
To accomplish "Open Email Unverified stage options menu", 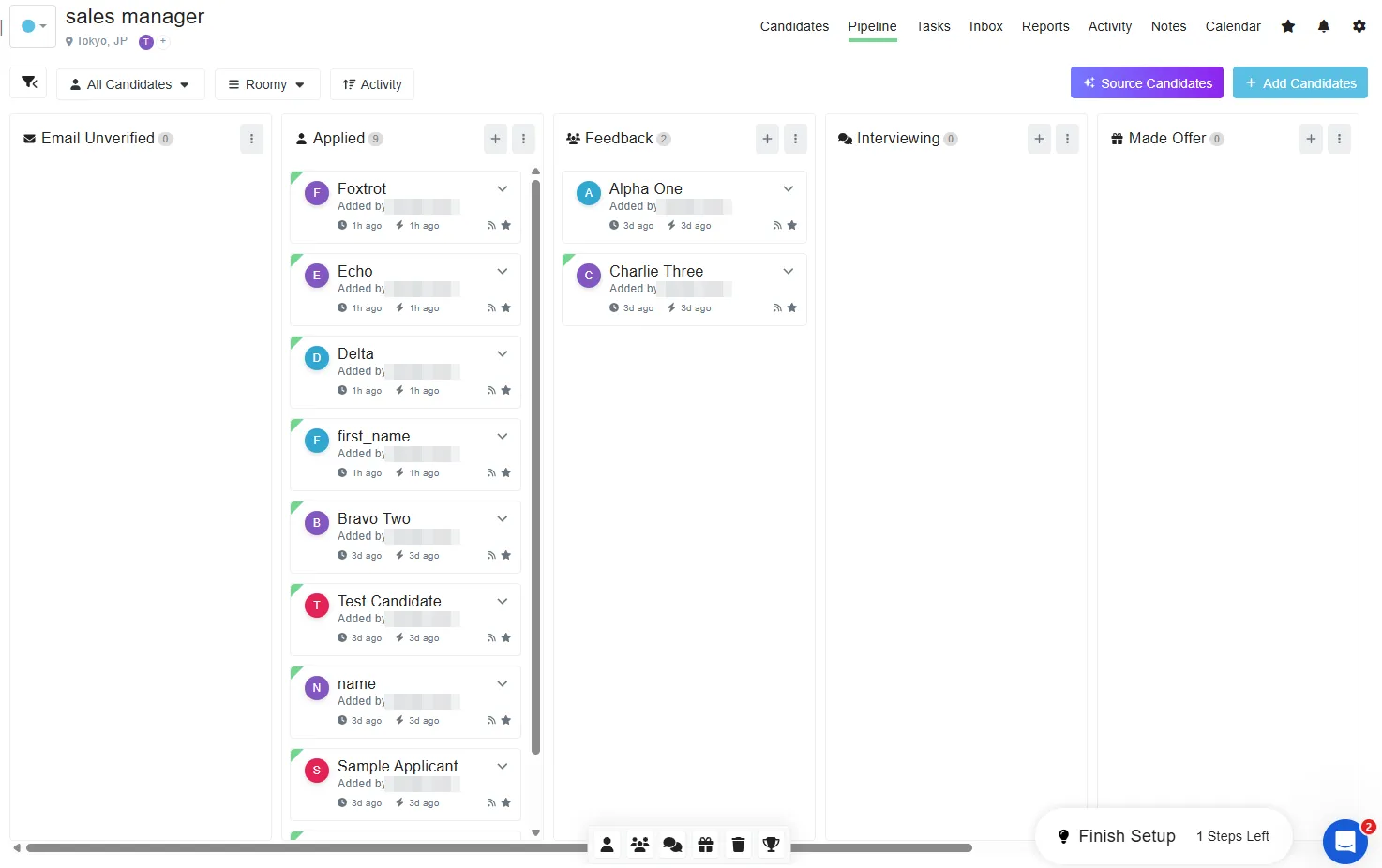I will click(252, 139).
